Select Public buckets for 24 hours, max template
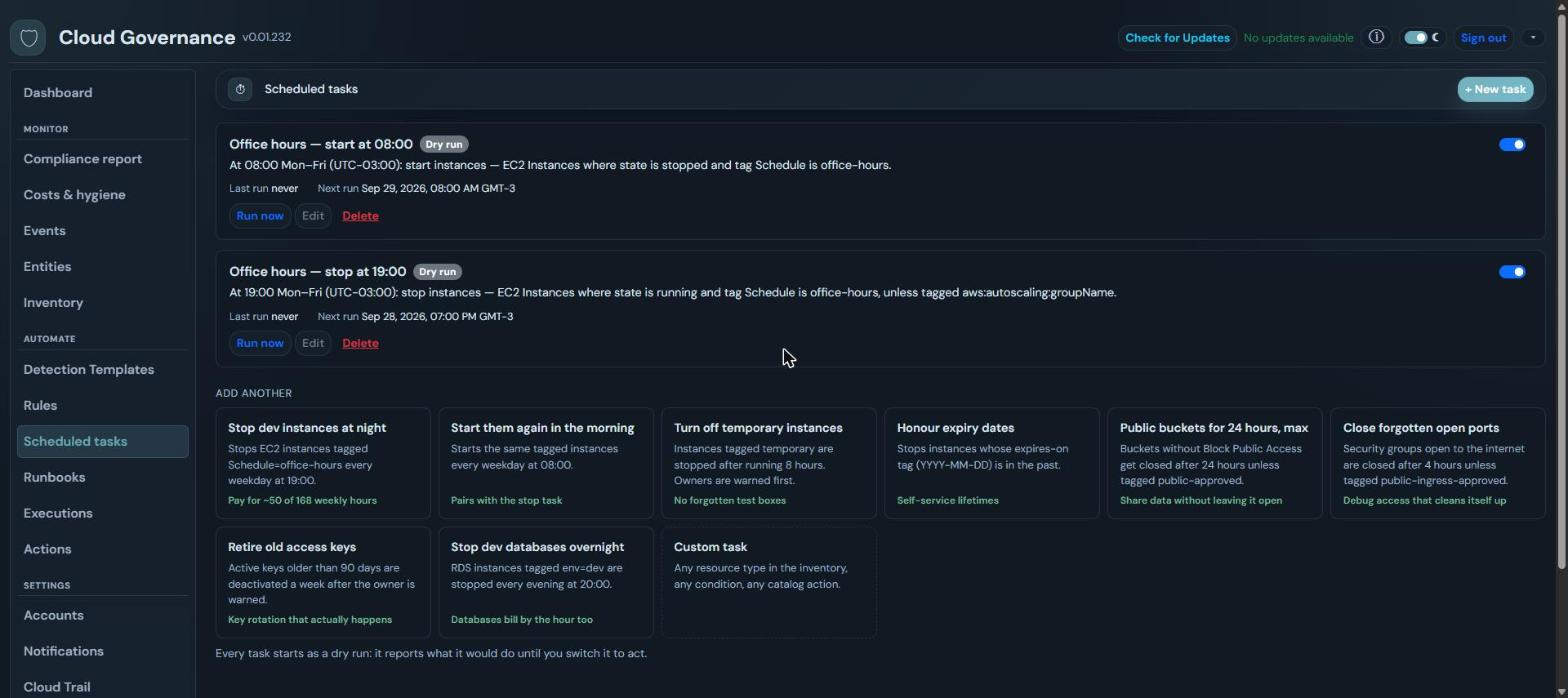The width and height of the screenshot is (1568, 698). click(1215, 463)
